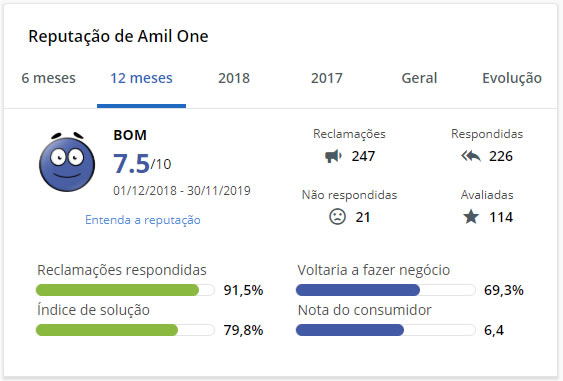Select the 12 meses tab
Image resolution: width=563 pixels, height=381 pixels.
point(141,78)
